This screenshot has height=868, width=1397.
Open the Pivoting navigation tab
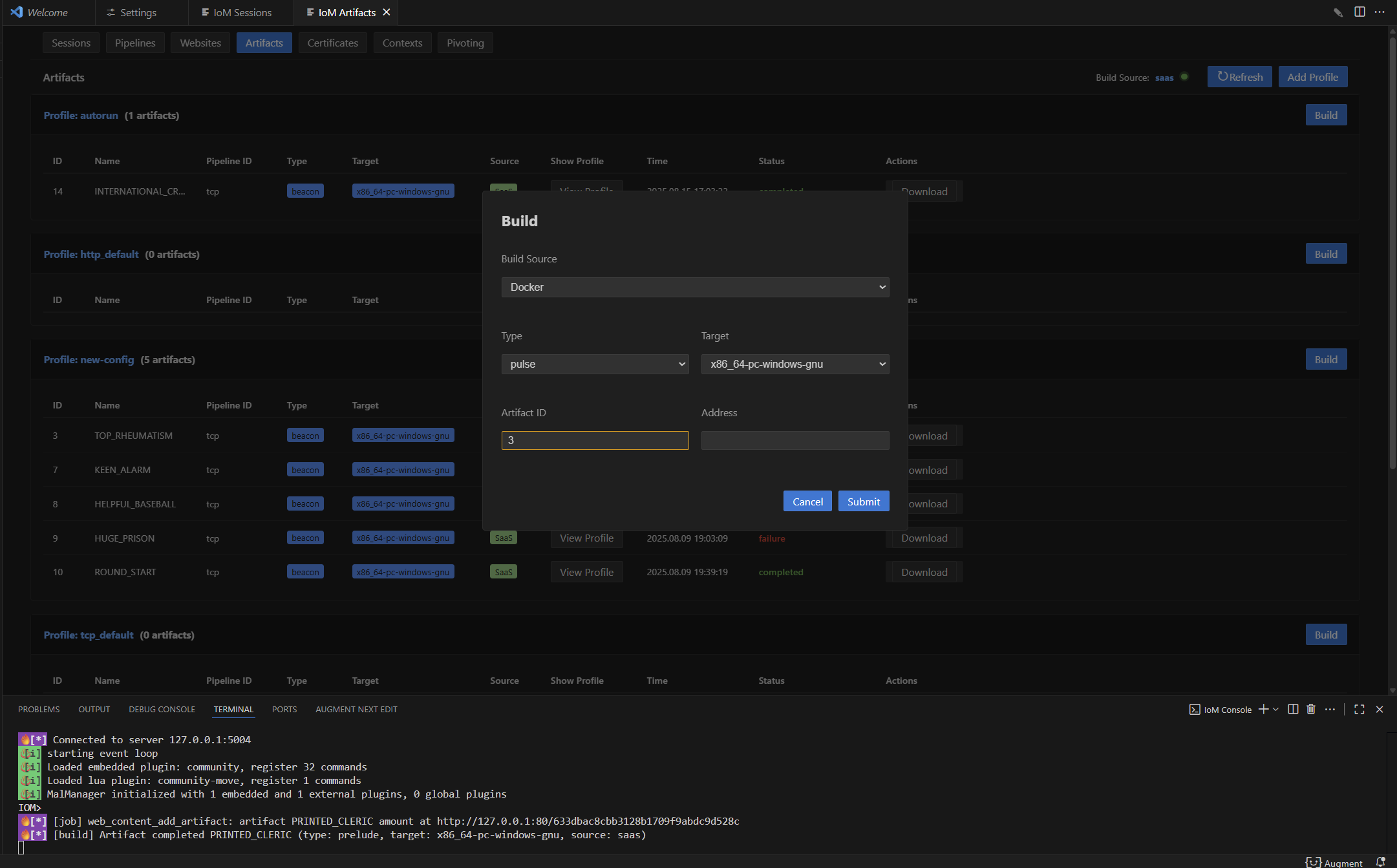coord(465,43)
